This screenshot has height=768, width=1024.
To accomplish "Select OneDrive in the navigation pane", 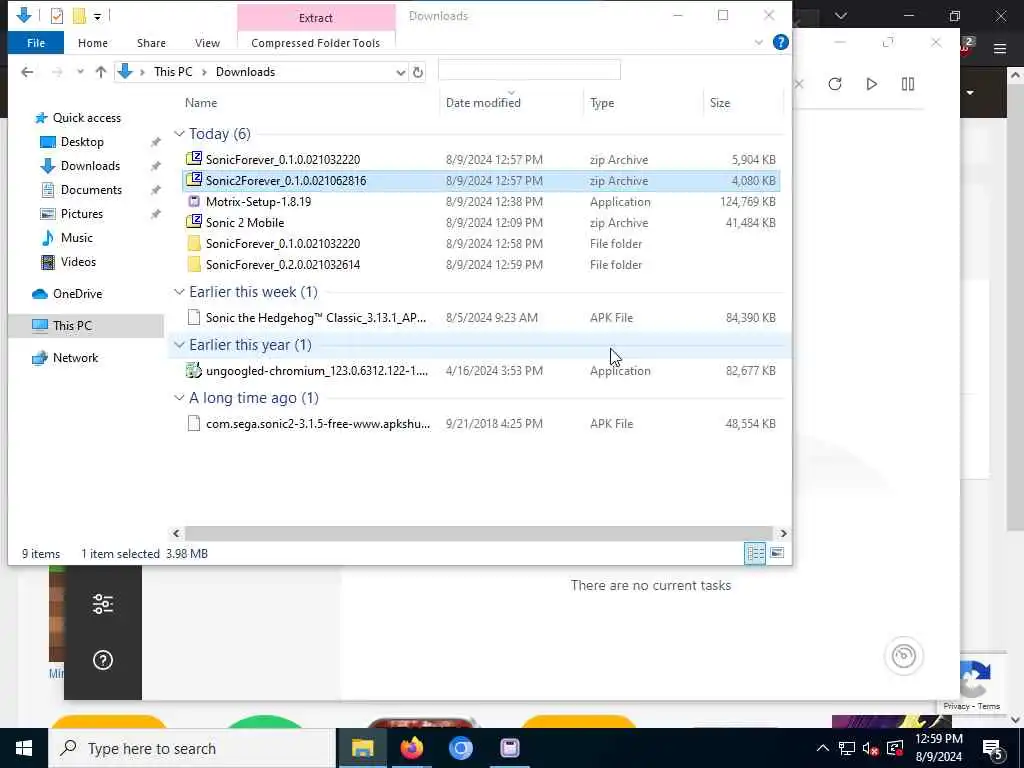I will point(77,294).
